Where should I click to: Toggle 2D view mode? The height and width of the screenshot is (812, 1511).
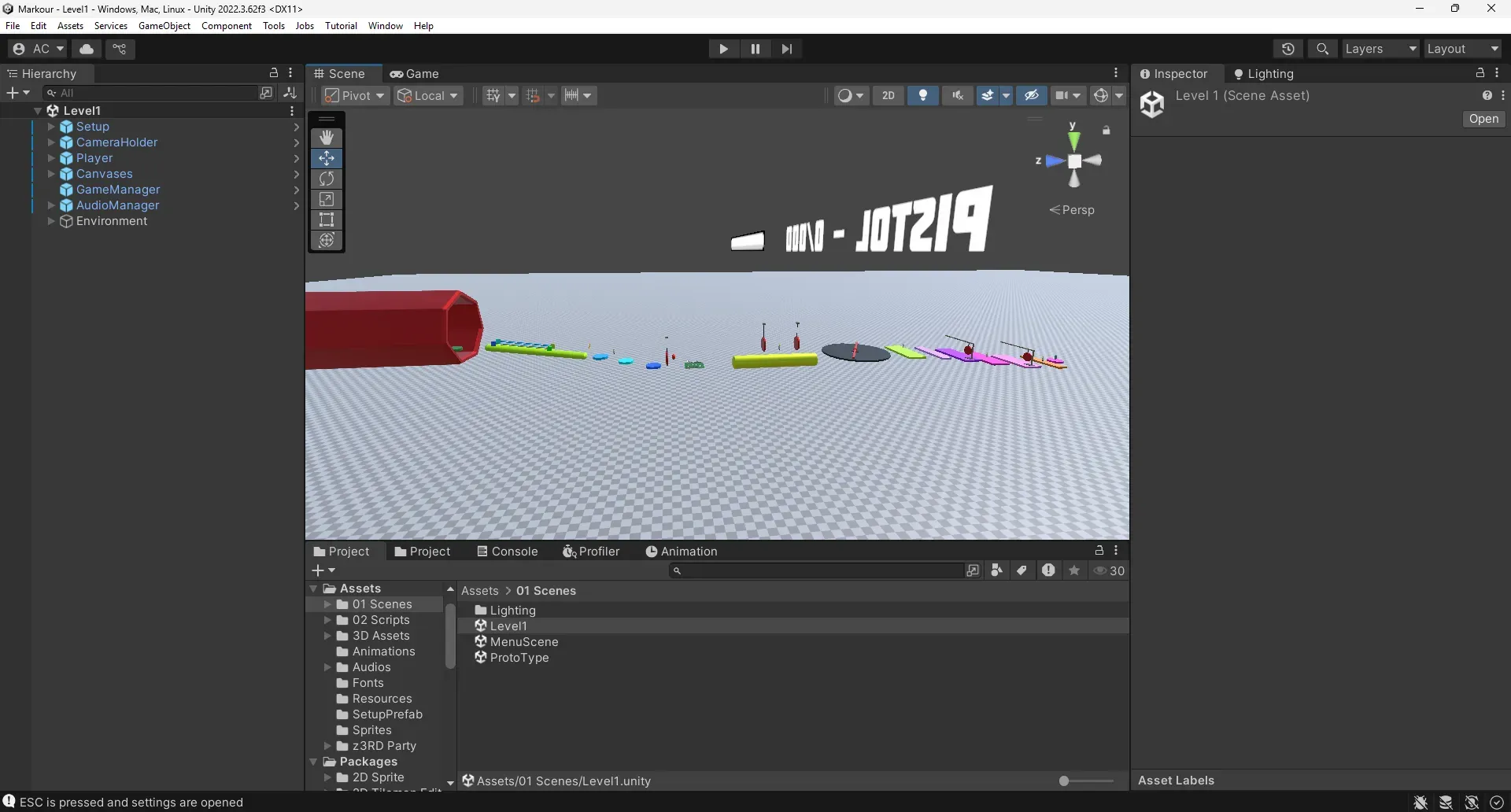pyautogui.click(x=888, y=95)
